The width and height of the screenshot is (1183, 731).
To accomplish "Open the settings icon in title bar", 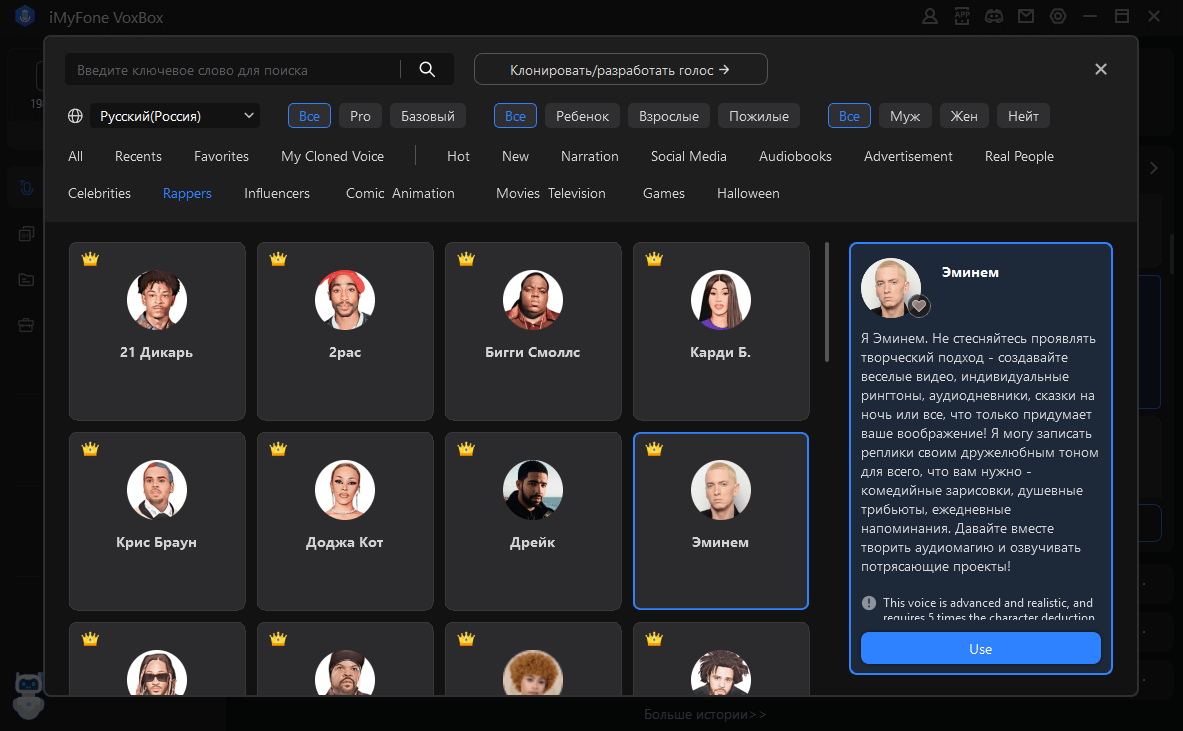I will [1058, 16].
